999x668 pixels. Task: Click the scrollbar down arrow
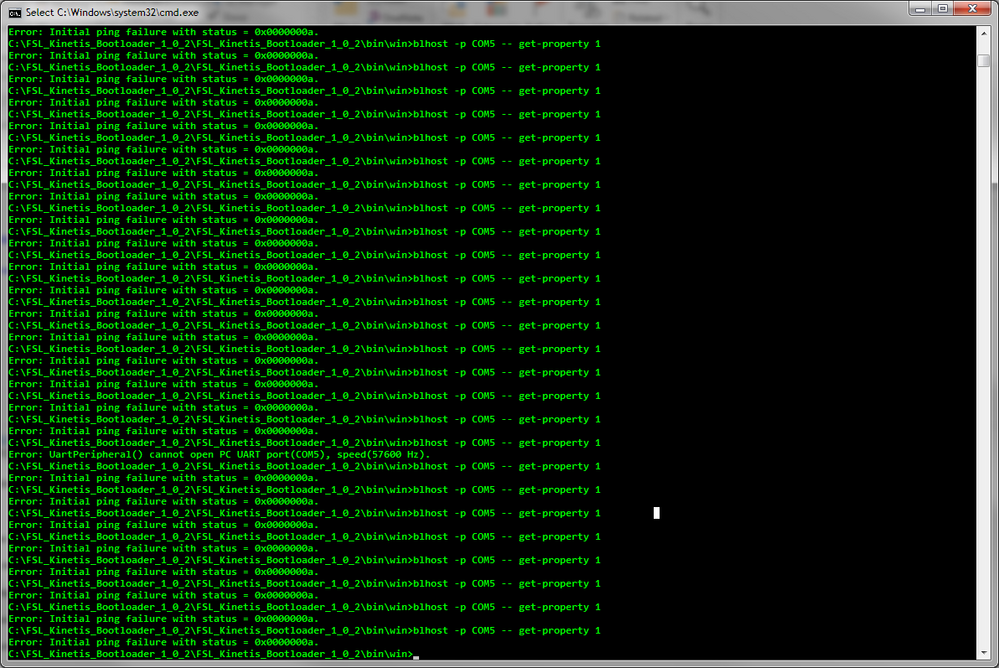(984, 653)
